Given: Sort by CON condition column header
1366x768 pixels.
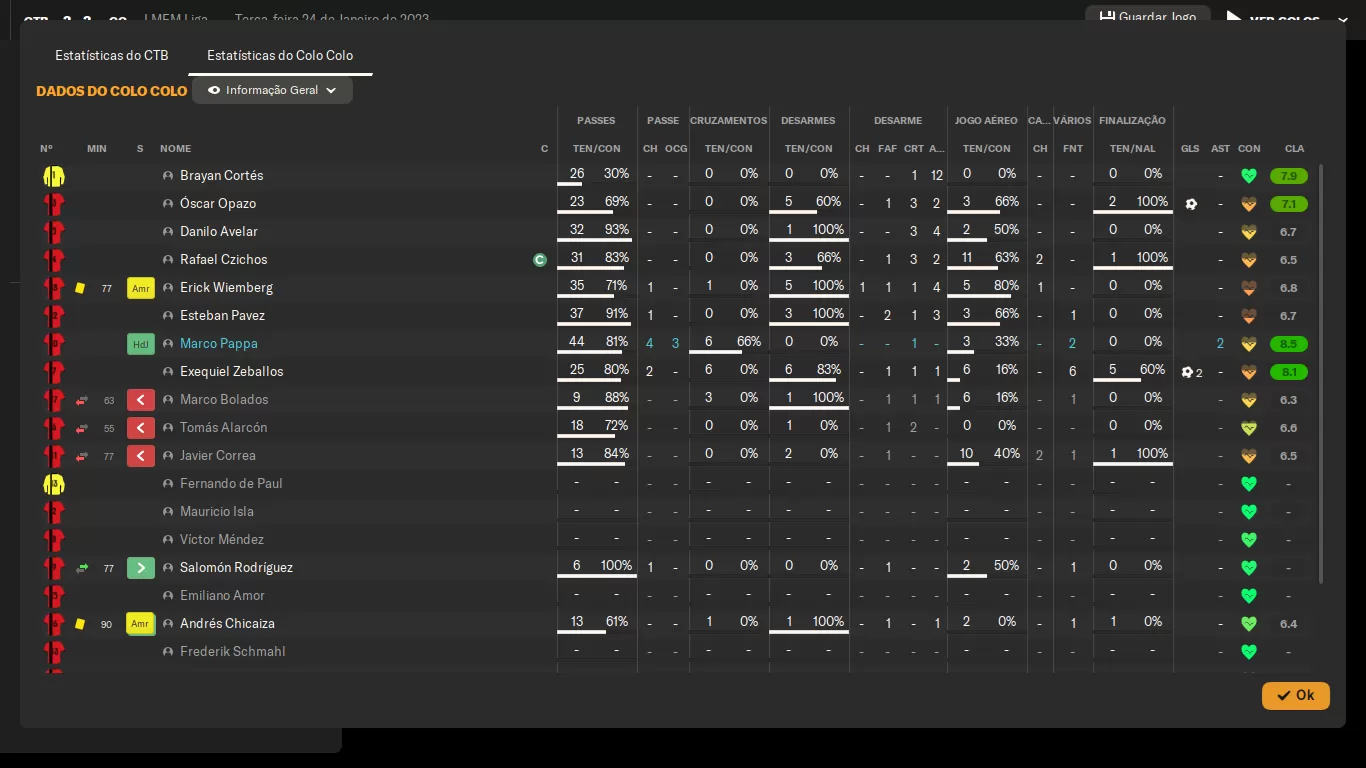Looking at the screenshot, I should pos(1249,149).
